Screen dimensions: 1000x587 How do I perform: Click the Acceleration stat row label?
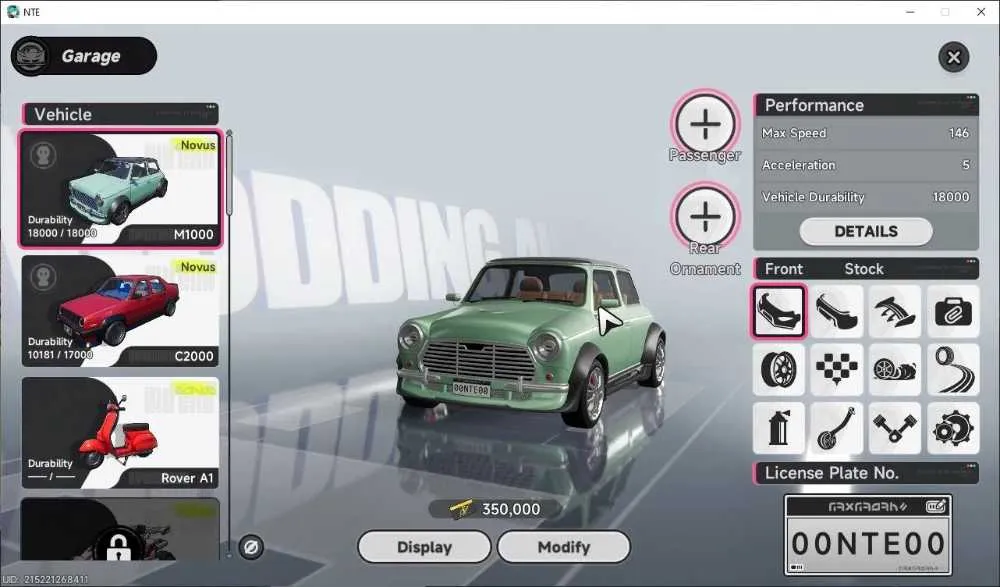pyautogui.click(x=798, y=165)
